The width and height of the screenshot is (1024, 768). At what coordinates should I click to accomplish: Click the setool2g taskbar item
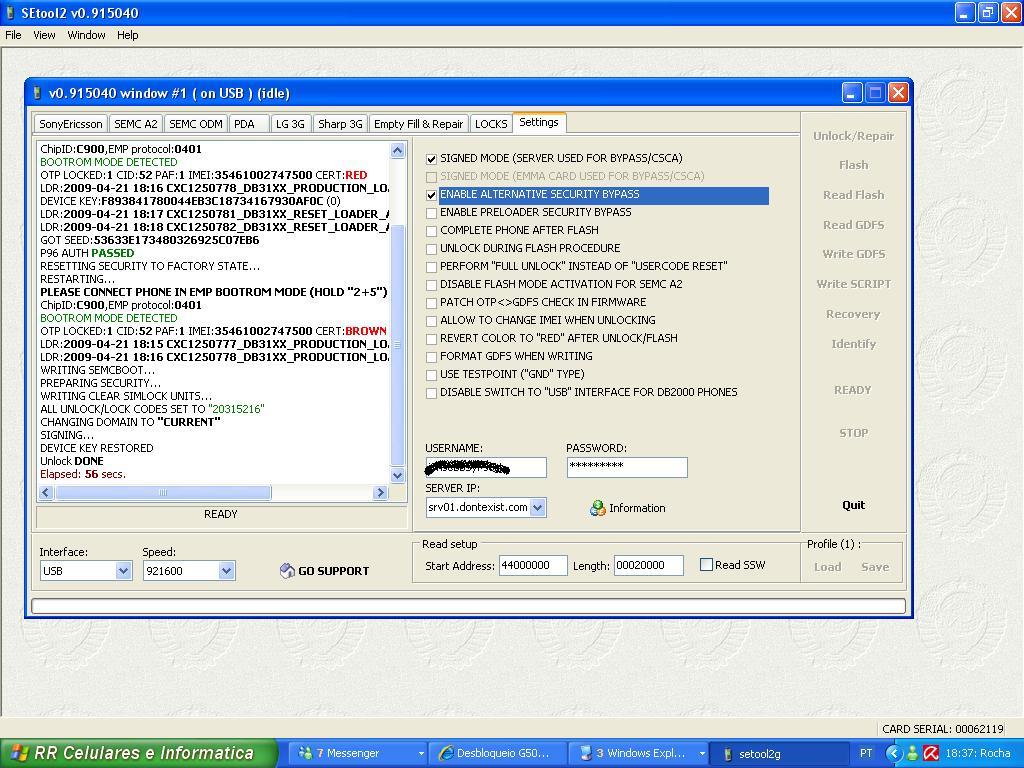click(x=779, y=753)
